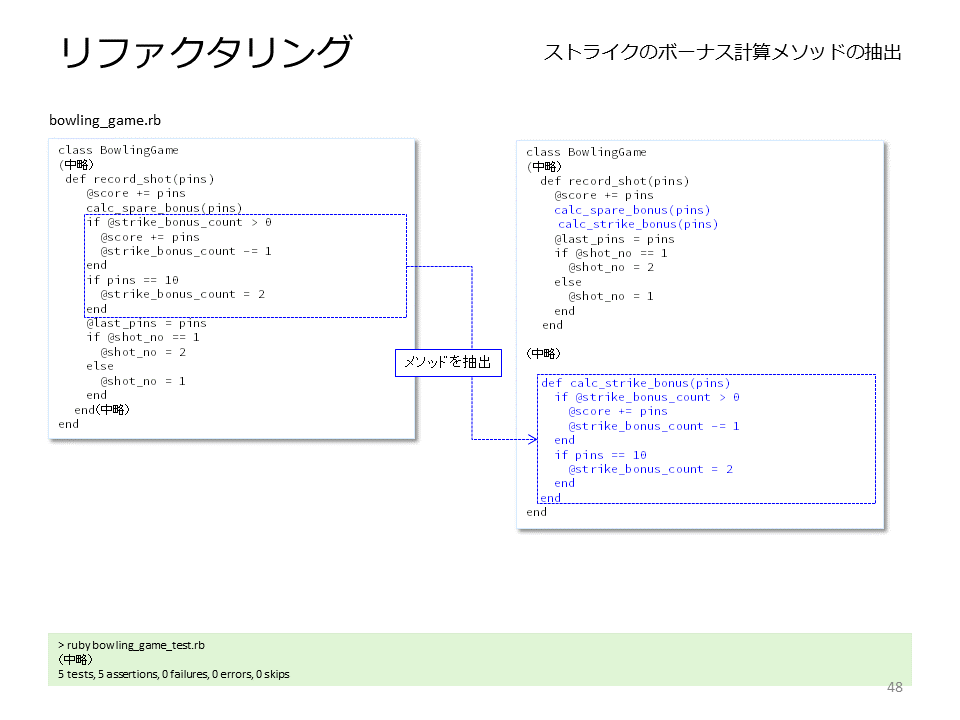
Task: Click 'if @strike_bonus_count > 0' in the left panel
Action: [179, 222]
